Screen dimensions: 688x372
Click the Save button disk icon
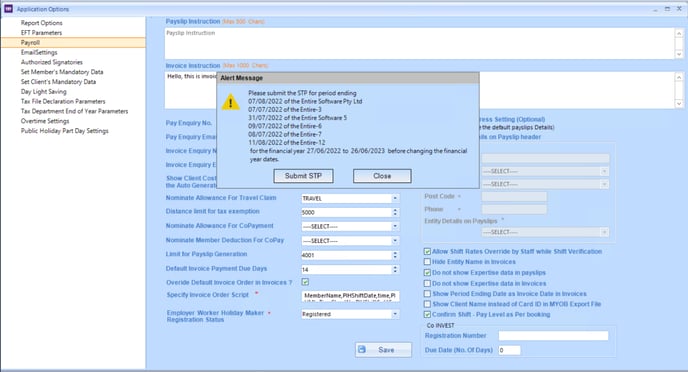pos(362,350)
